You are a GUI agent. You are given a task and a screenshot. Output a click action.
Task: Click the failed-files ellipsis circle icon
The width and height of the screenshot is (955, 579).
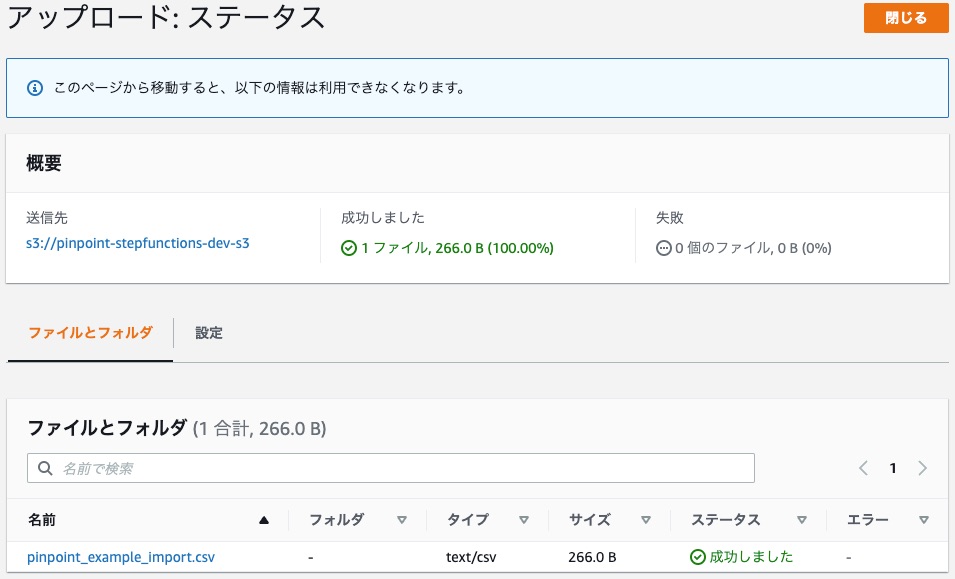[x=663, y=248]
